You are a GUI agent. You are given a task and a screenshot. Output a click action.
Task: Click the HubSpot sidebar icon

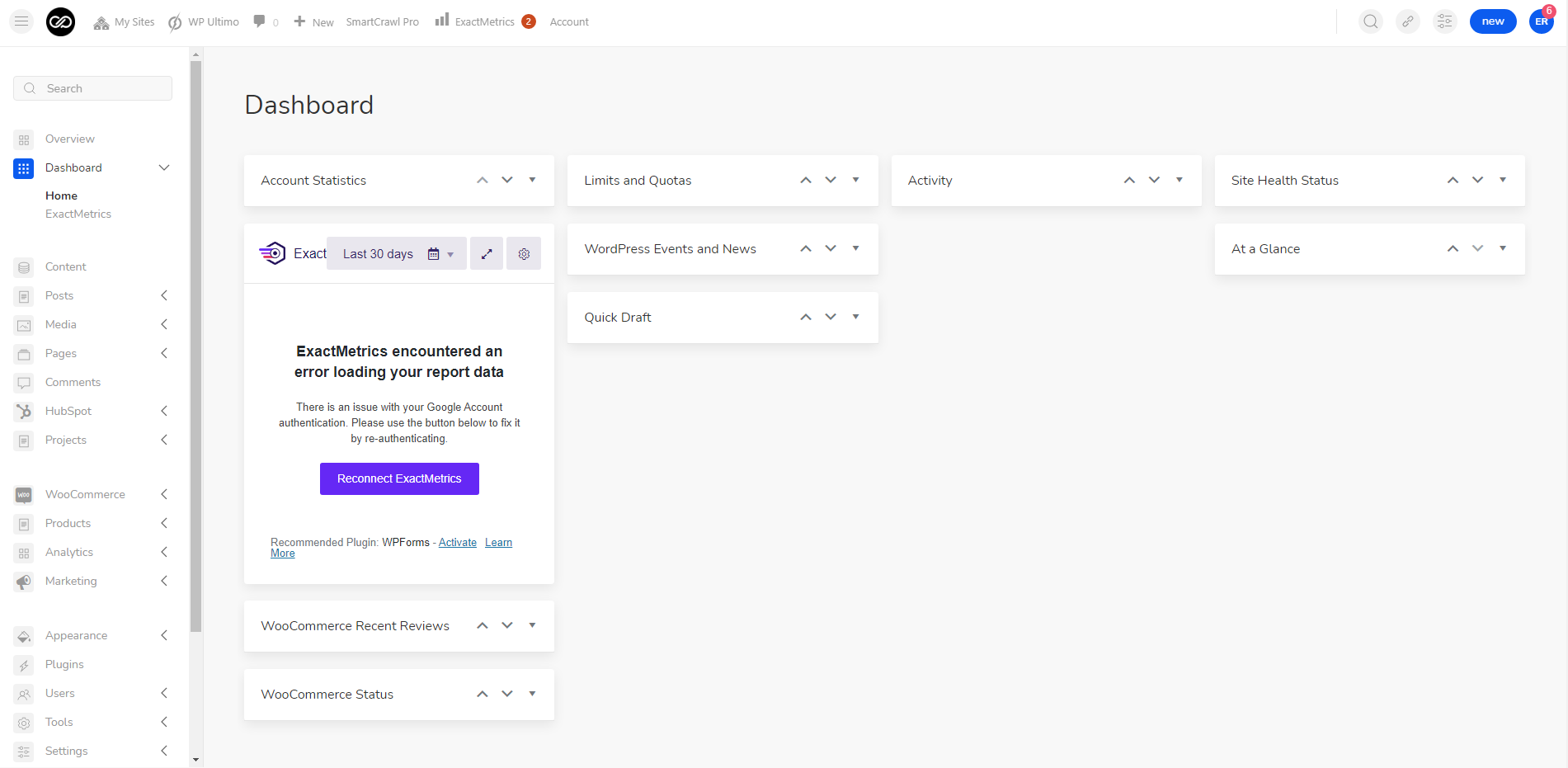24,412
